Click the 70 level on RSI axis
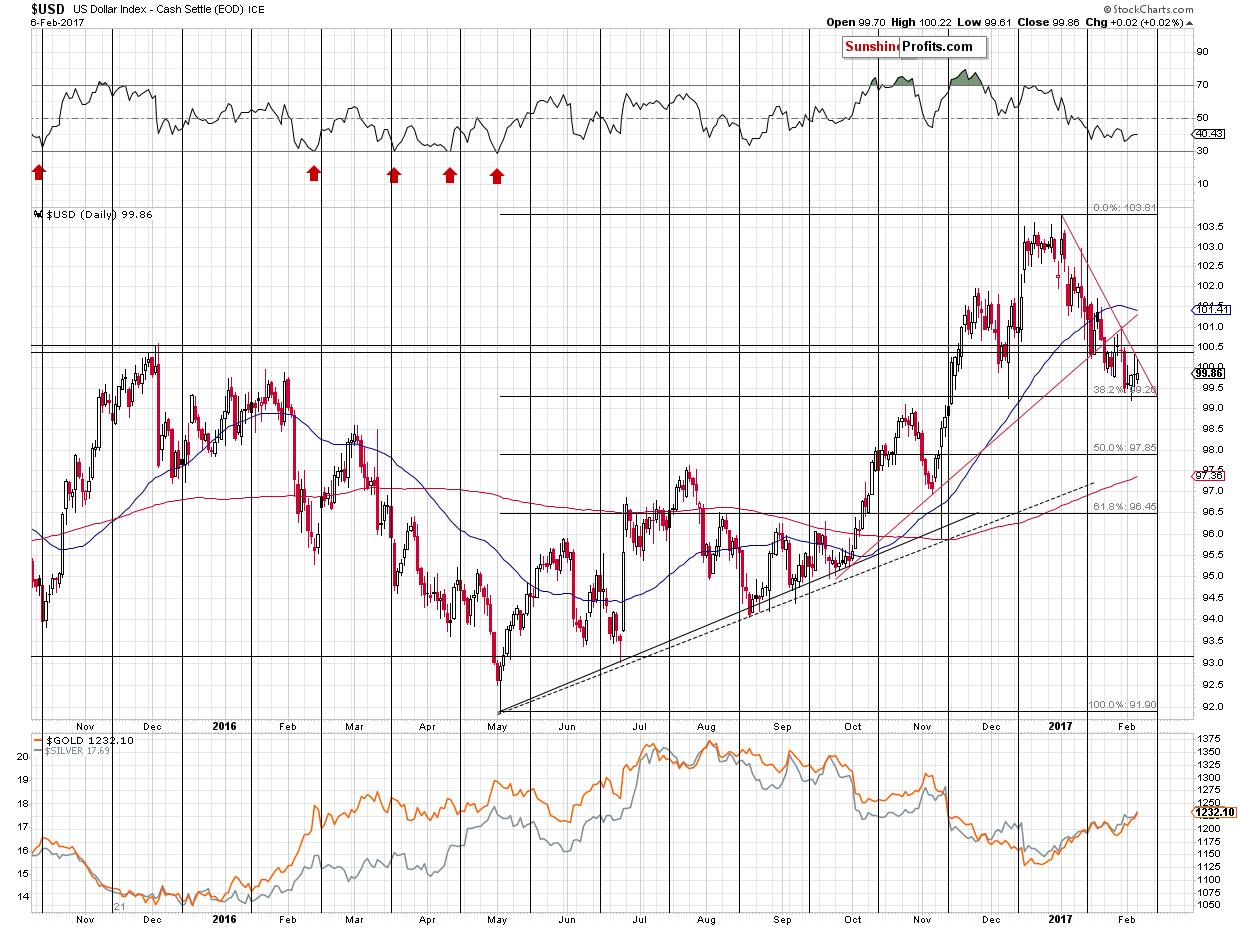Screen dimensions: 1240x928 [x=1201, y=85]
